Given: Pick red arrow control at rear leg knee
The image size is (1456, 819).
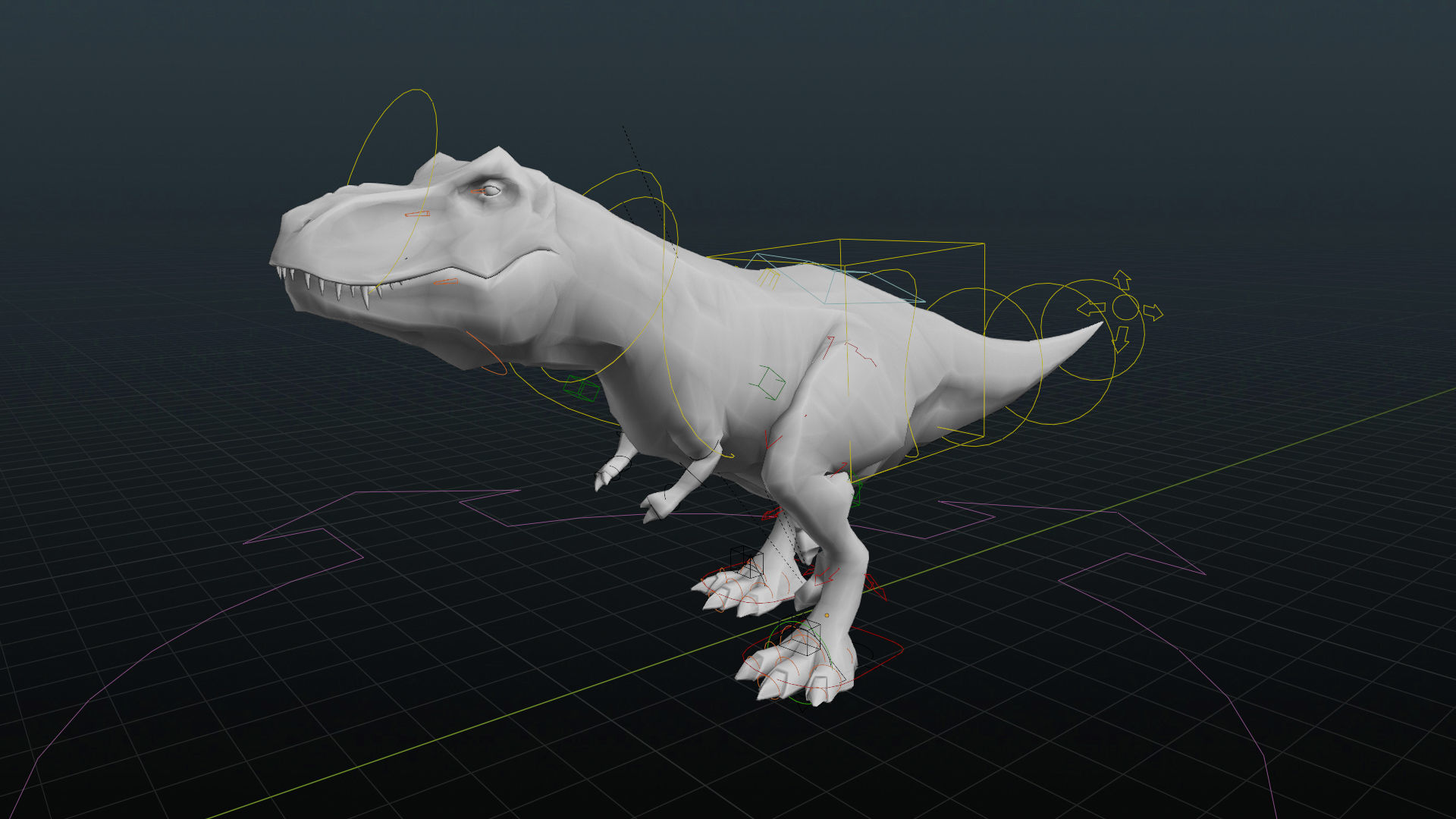Looking at the screenshot, I should click(x=770, y=515).
